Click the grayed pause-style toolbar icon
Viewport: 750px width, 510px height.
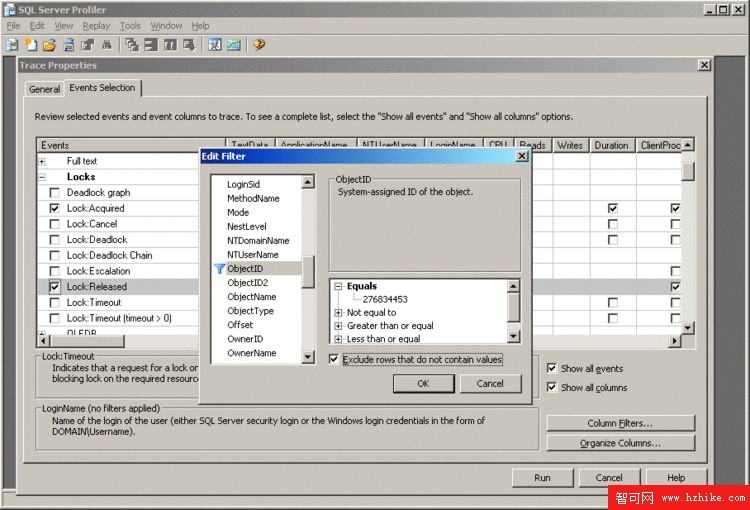click(x=170, y=45)
